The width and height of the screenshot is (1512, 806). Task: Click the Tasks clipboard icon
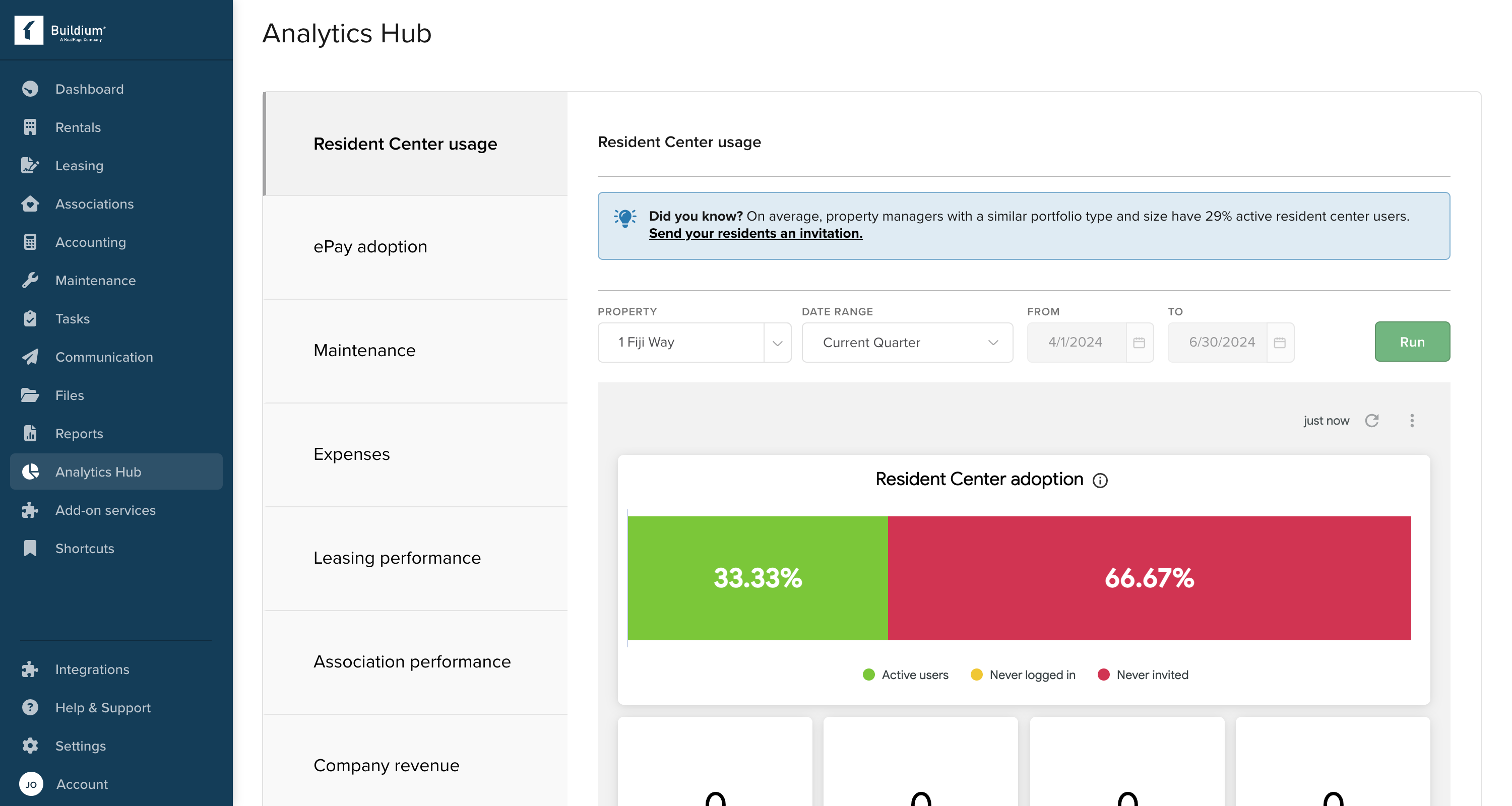pyautogui.click(x=30, y=318)
